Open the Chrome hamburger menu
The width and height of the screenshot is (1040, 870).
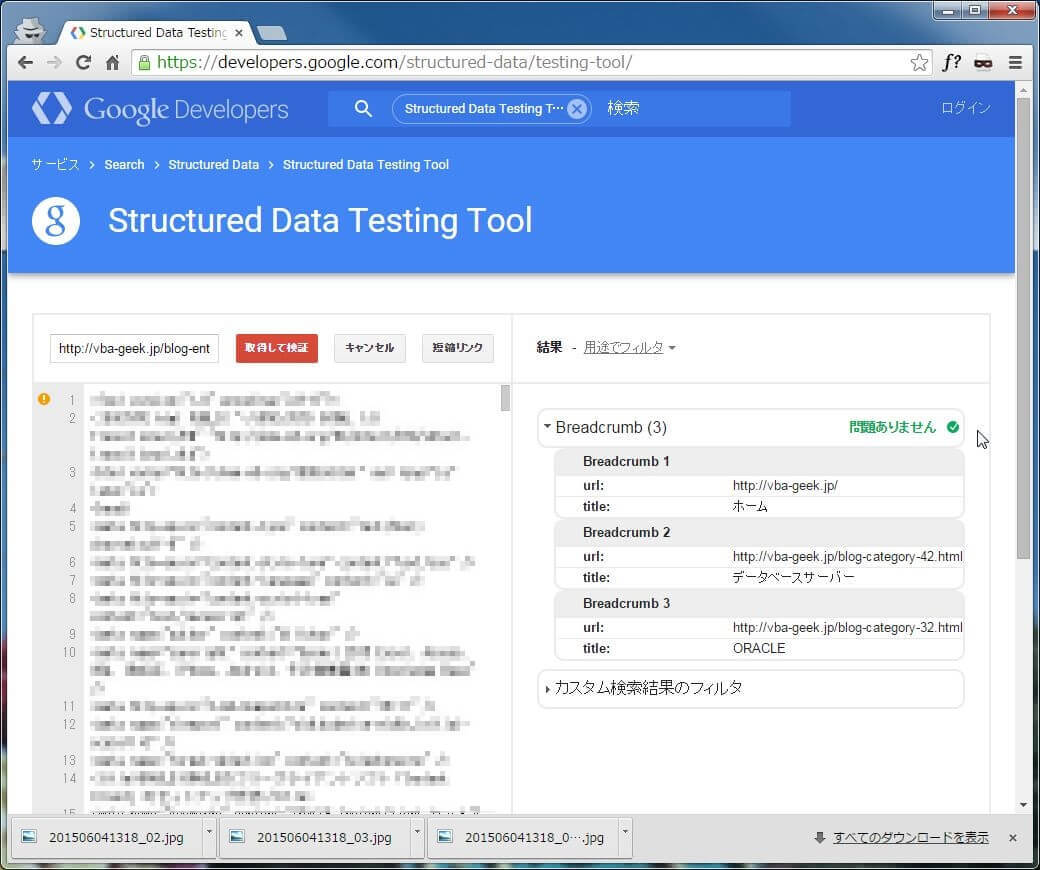coord(1015,63)
